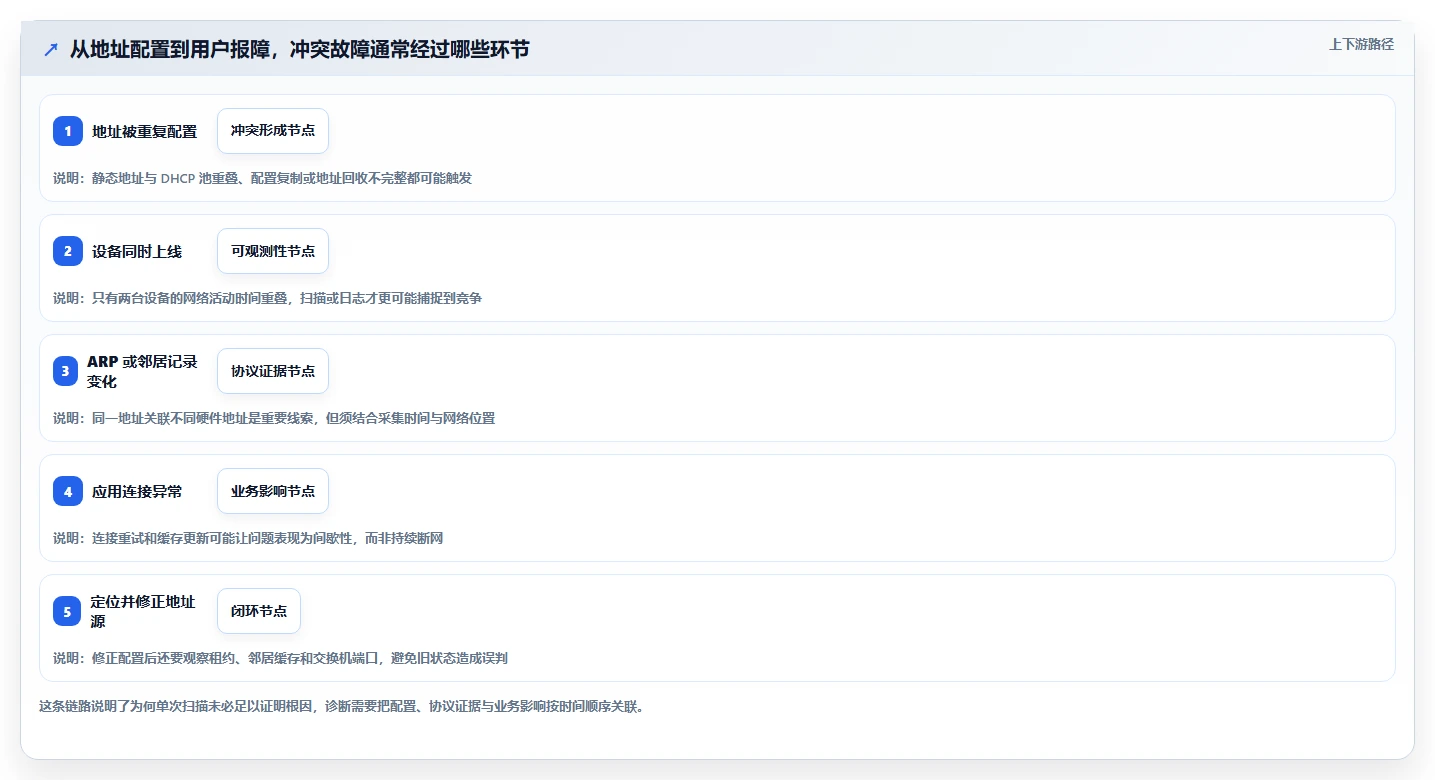1435x780 pixels.
Task: Select the 闭环节点 tag
Action: click(259, 611)
